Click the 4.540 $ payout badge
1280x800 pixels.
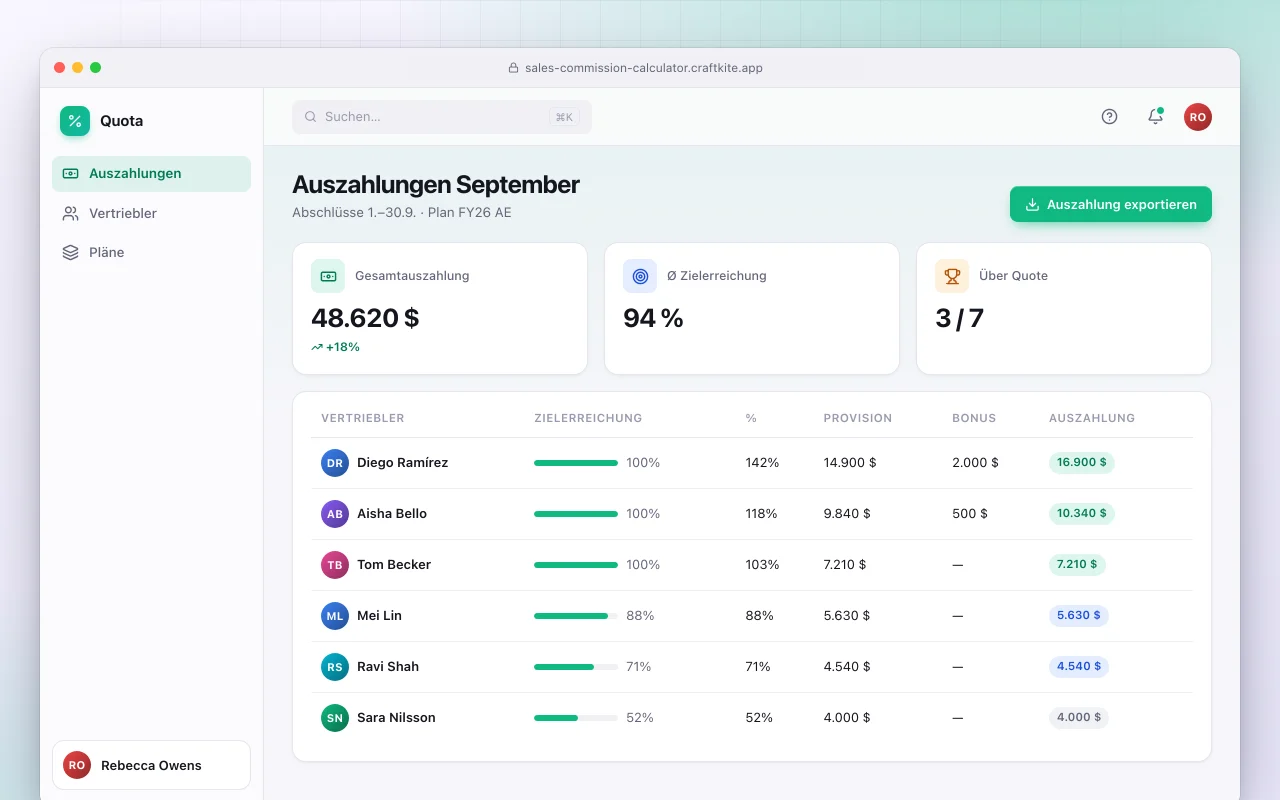pyautogui.click(x=1079, y=667)
